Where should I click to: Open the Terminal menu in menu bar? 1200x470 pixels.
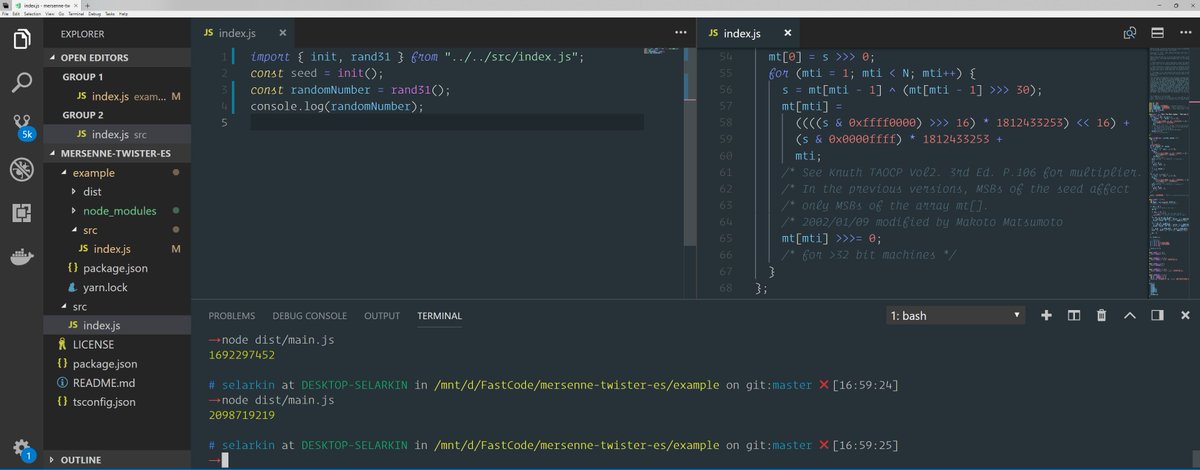(x=78, y=14)
